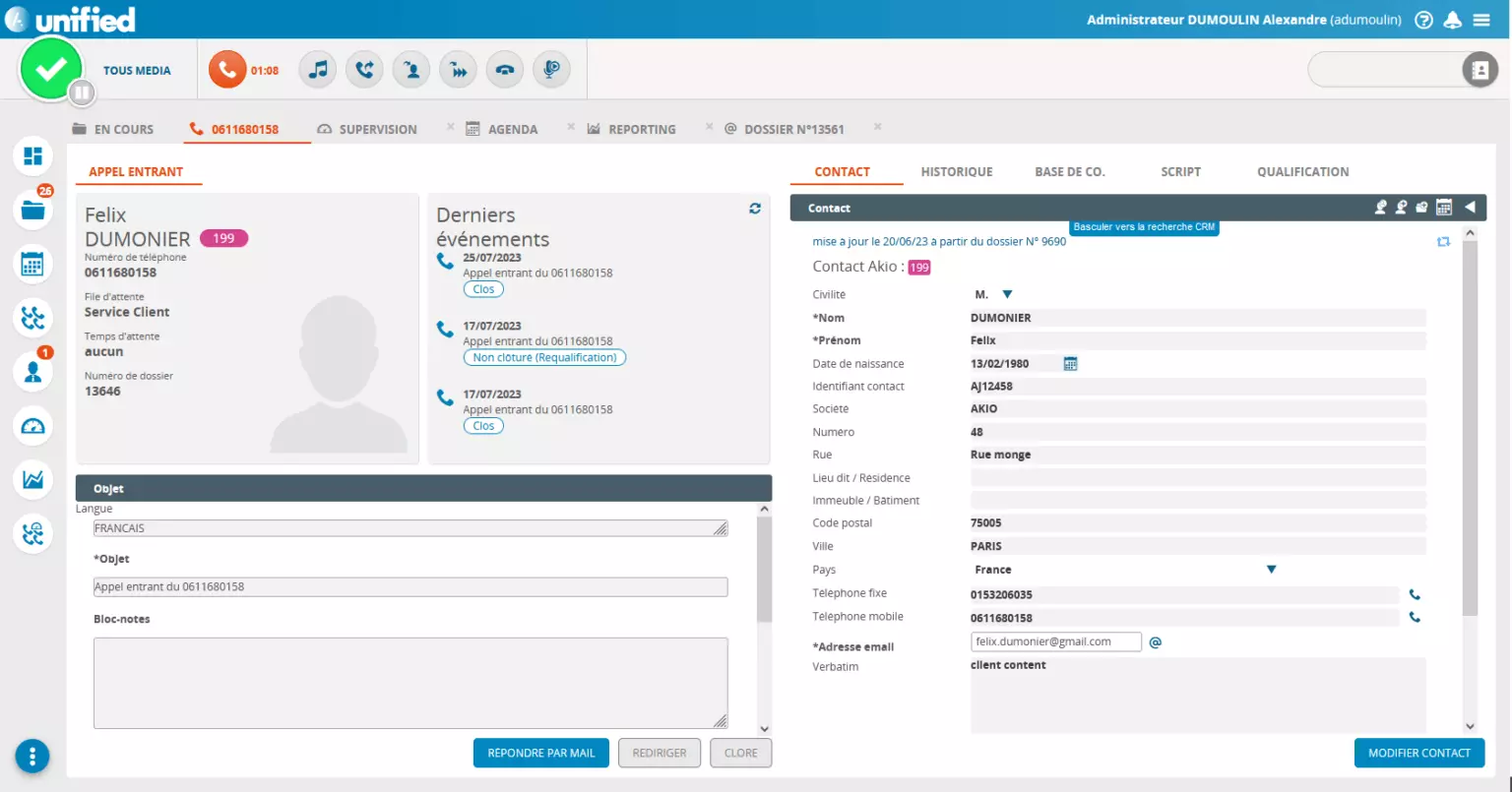Open the REPORTING tab
This screenshot has width=1512, height=792.
[632, 129]
